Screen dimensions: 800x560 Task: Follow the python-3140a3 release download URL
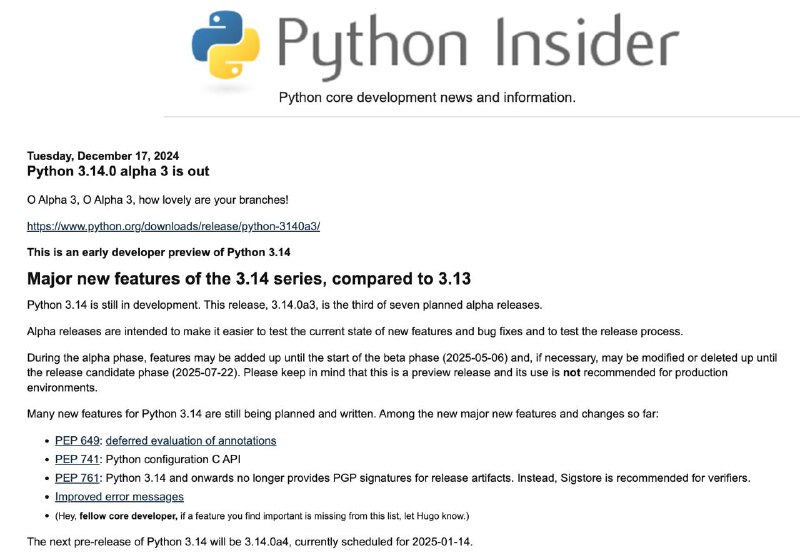coord(173,226)
